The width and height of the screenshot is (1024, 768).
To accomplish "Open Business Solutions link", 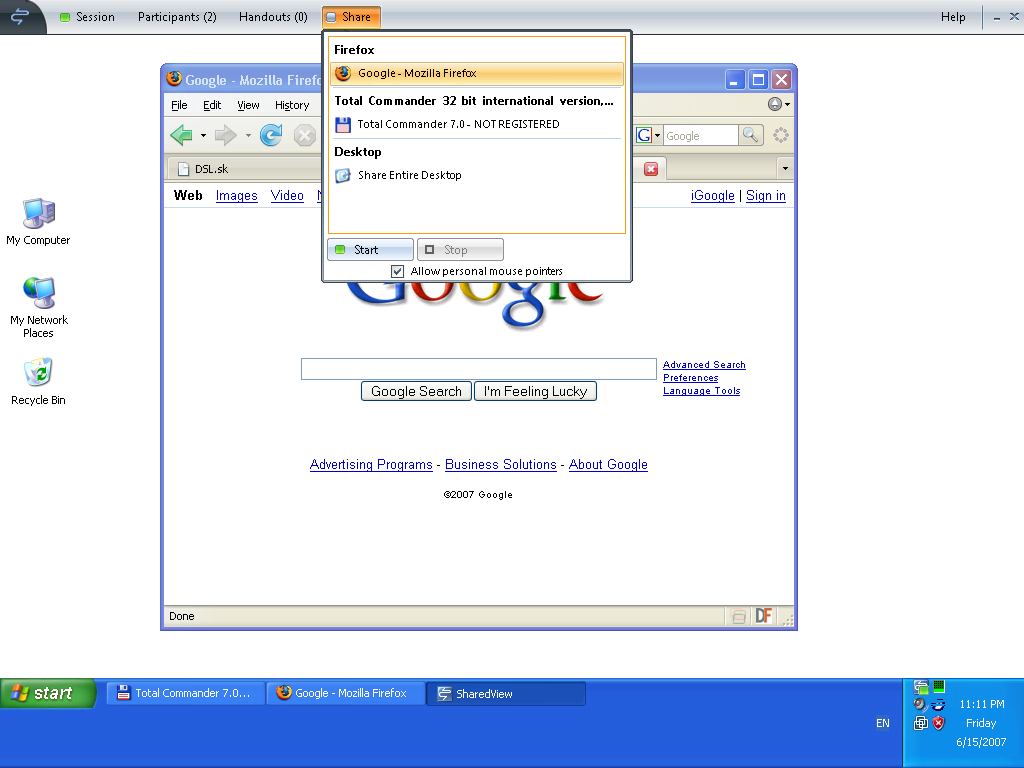I will 501,465.
